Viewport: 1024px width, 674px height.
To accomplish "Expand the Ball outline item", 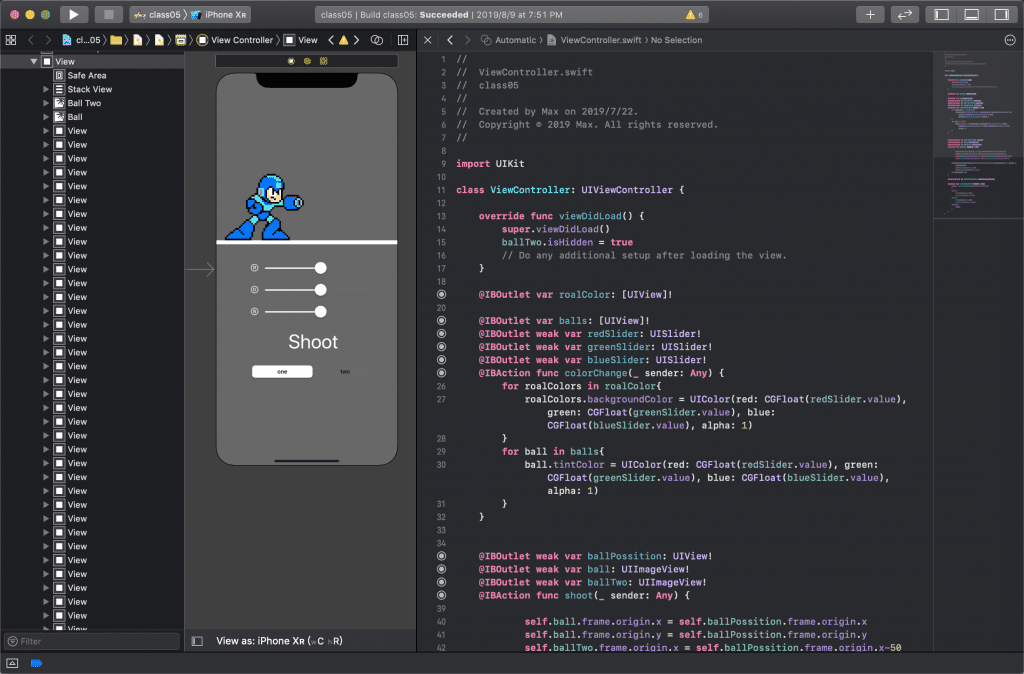I will 46,116.
